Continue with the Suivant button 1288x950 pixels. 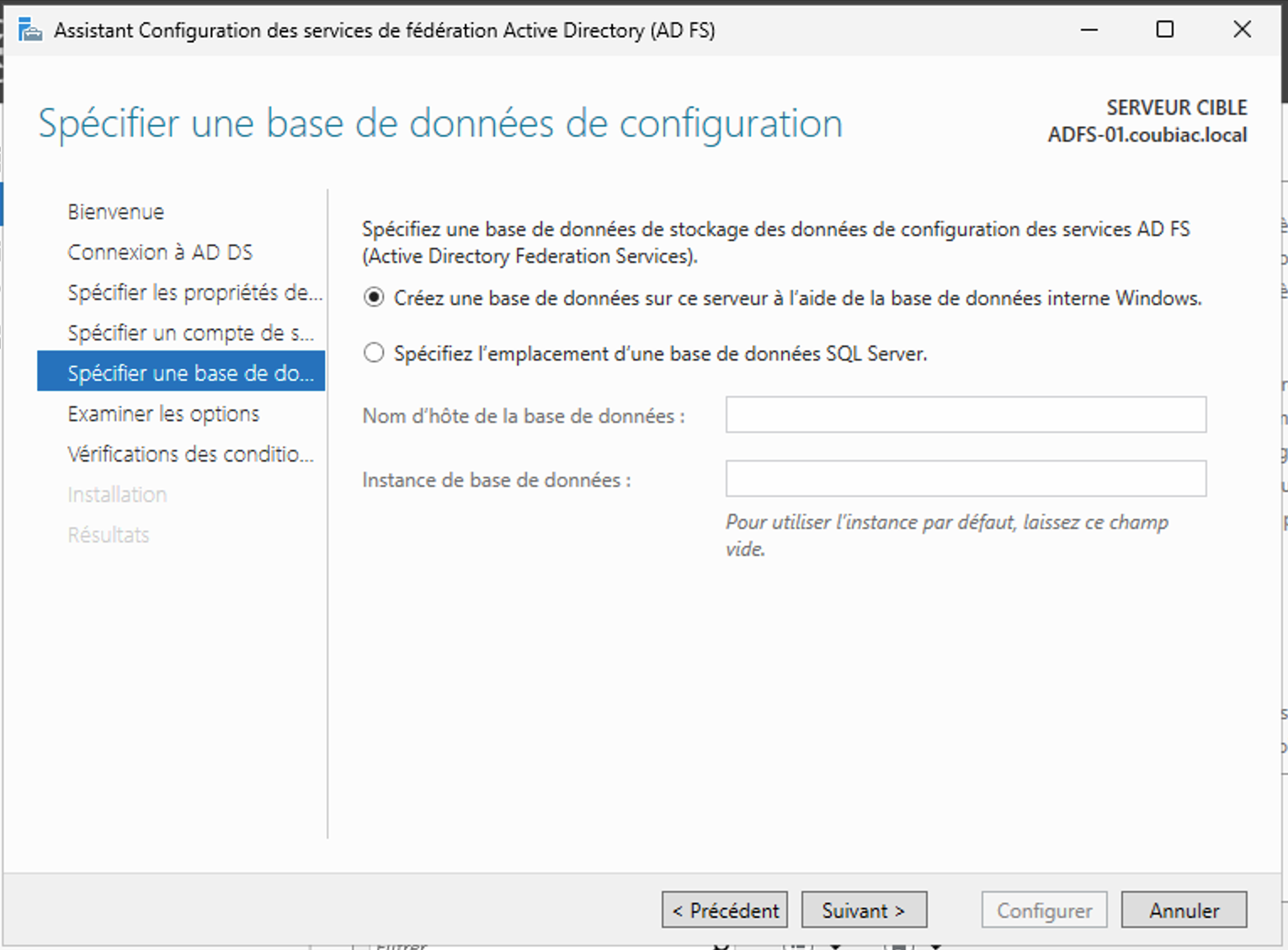point(864,910)
